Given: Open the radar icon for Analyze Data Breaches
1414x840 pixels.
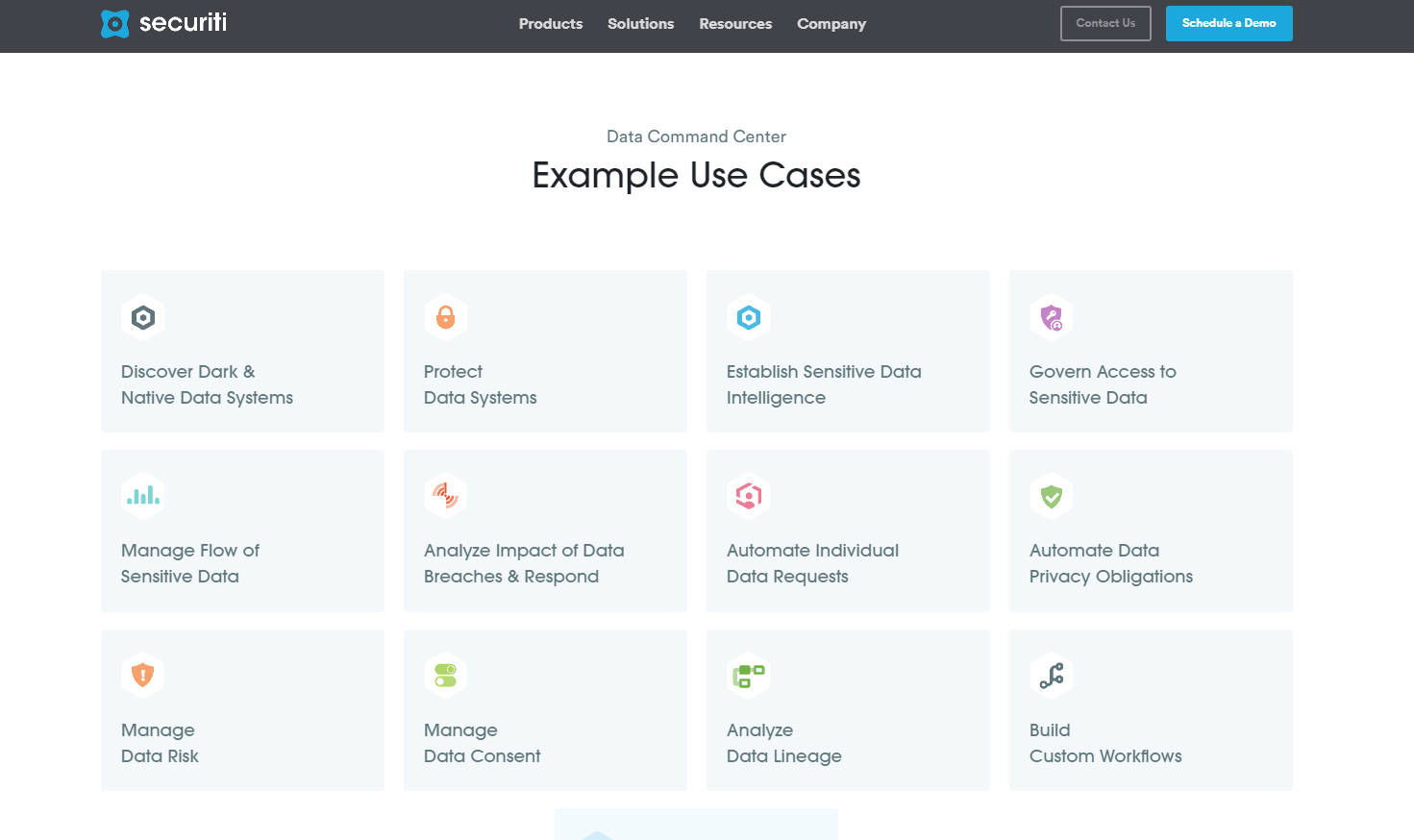Looking at the screenshot, I should click(445, 495).
